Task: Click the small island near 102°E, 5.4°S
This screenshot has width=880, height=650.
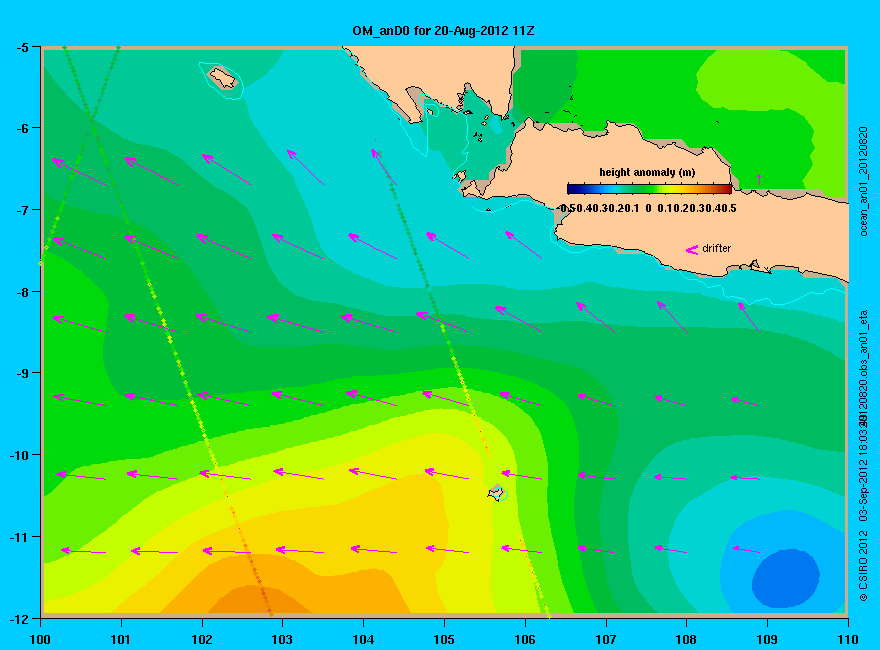Action: (x=223, y=77)
